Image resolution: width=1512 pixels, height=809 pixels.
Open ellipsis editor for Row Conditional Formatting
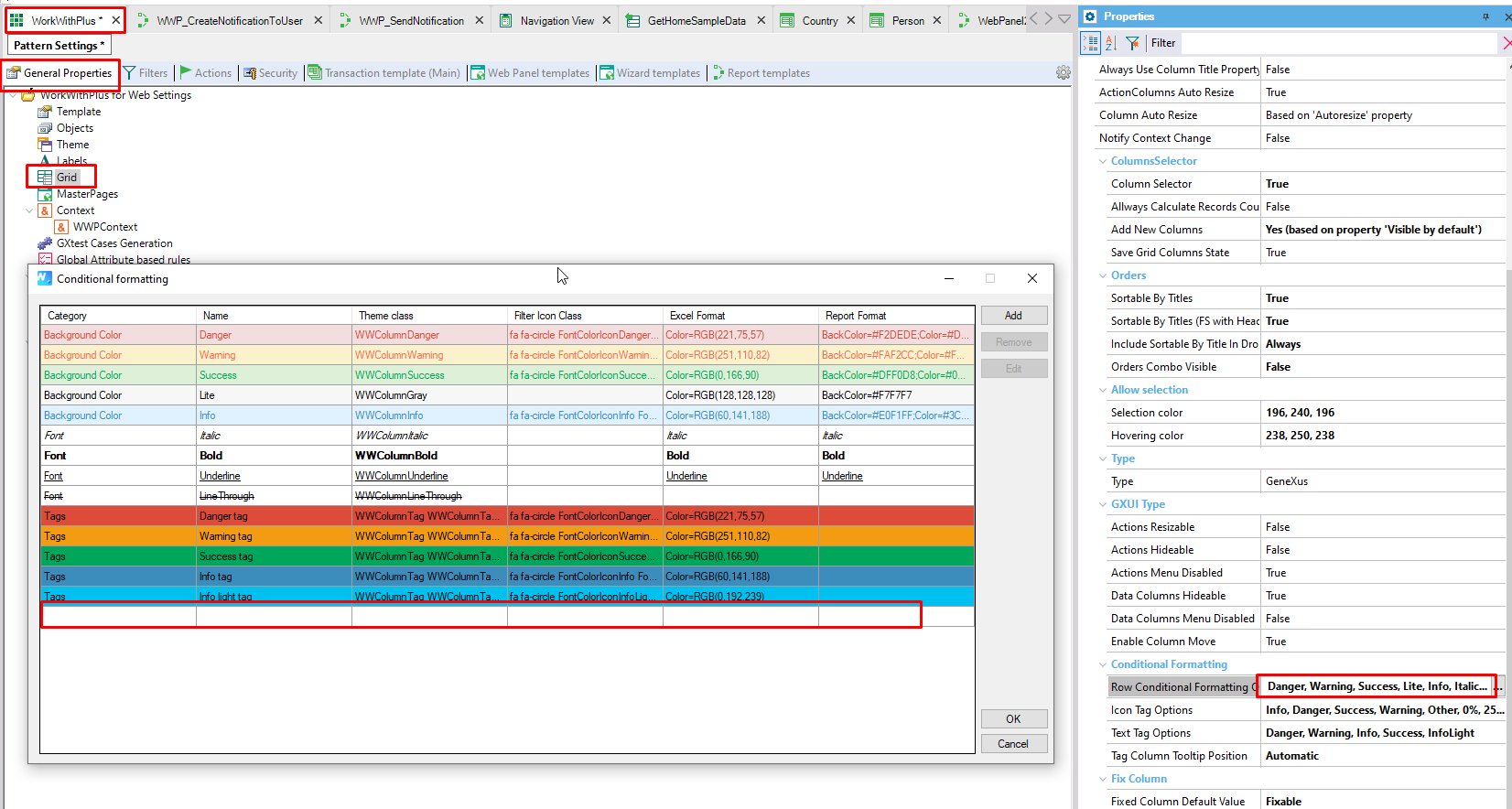(x=1499, y=686)
